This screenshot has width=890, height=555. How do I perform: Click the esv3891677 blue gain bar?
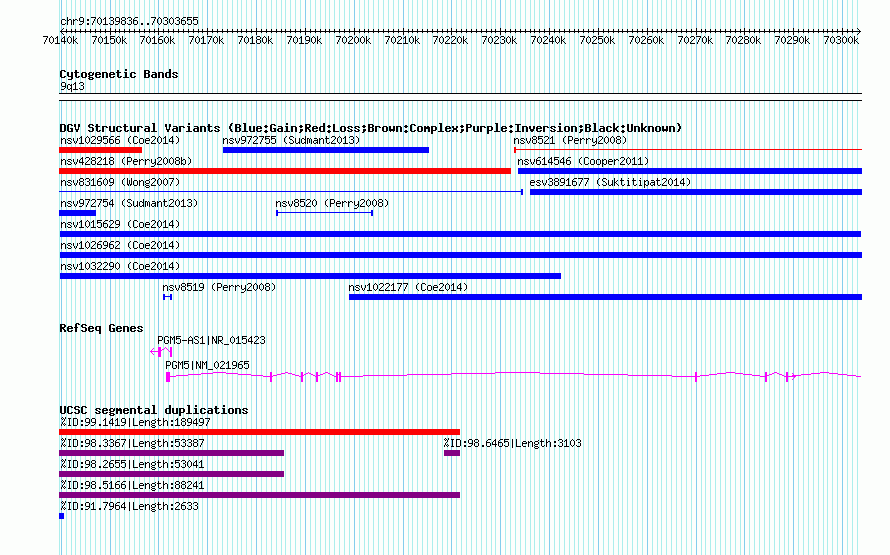(696, 192)
